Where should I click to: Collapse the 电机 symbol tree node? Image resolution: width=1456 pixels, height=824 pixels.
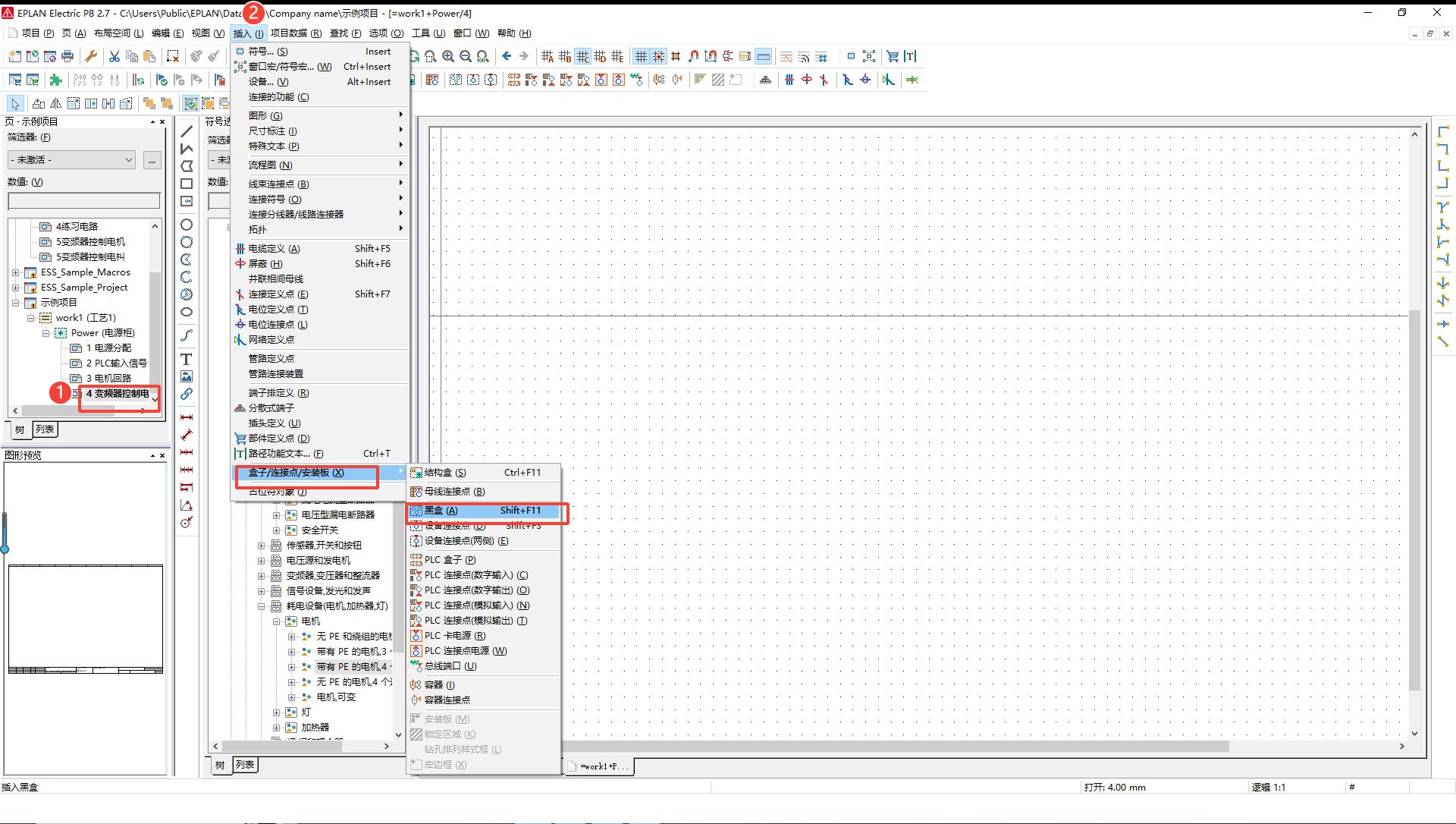pos(277,621)
